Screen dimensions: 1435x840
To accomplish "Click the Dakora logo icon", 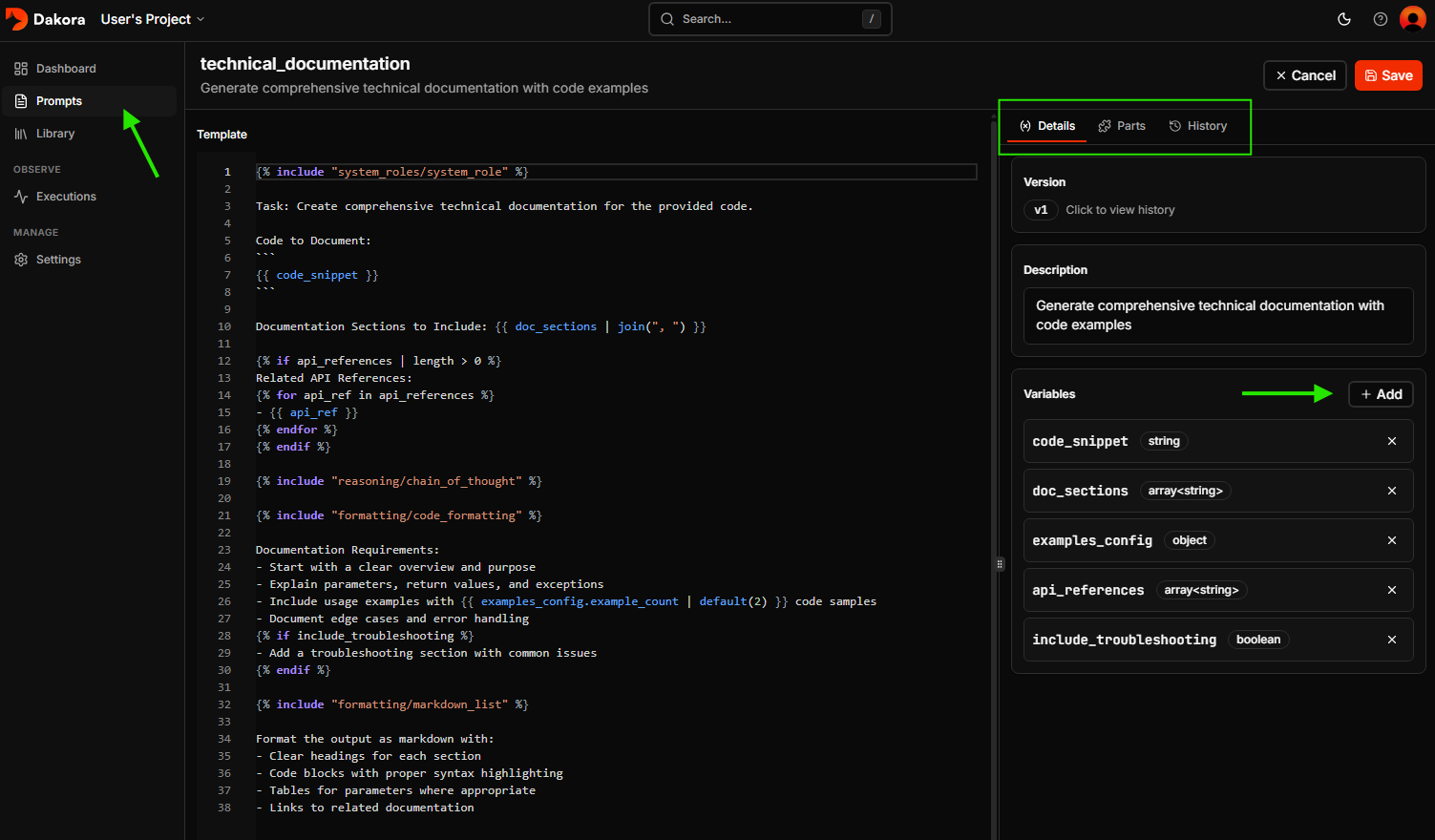I will point(17,19).
